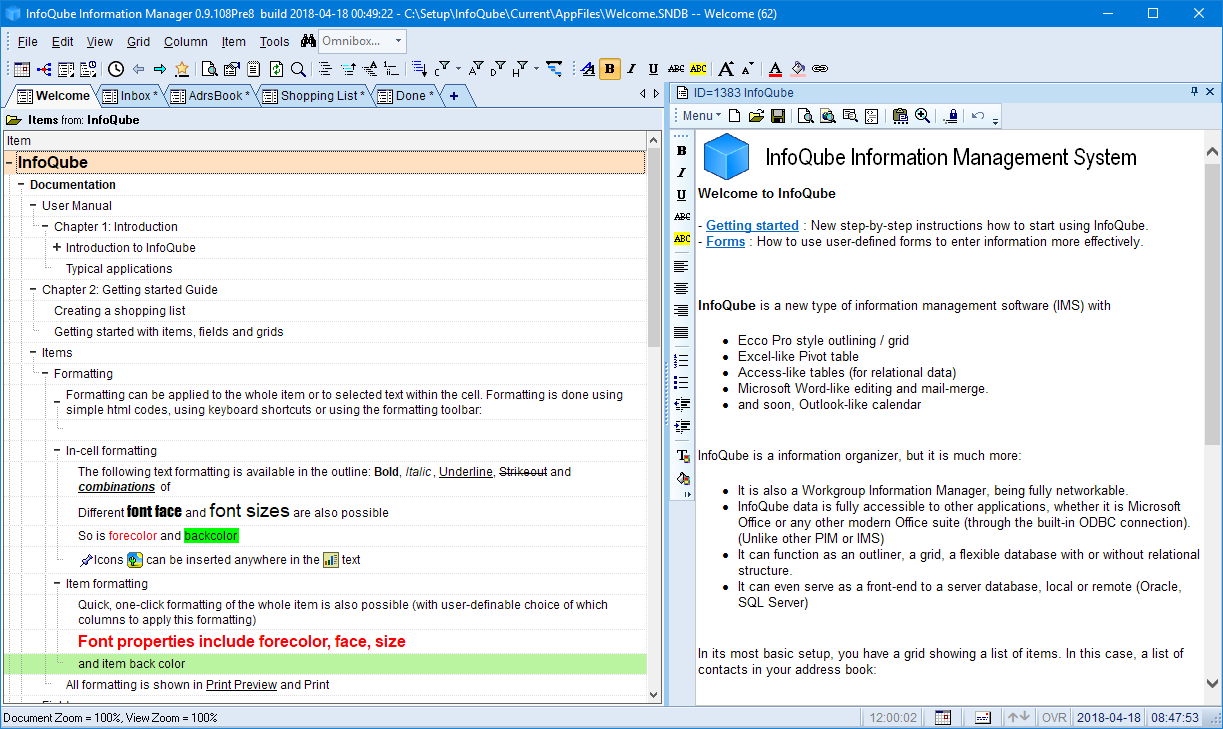
Task: Select the 'and item back color' row
Action: click(325, 664)
